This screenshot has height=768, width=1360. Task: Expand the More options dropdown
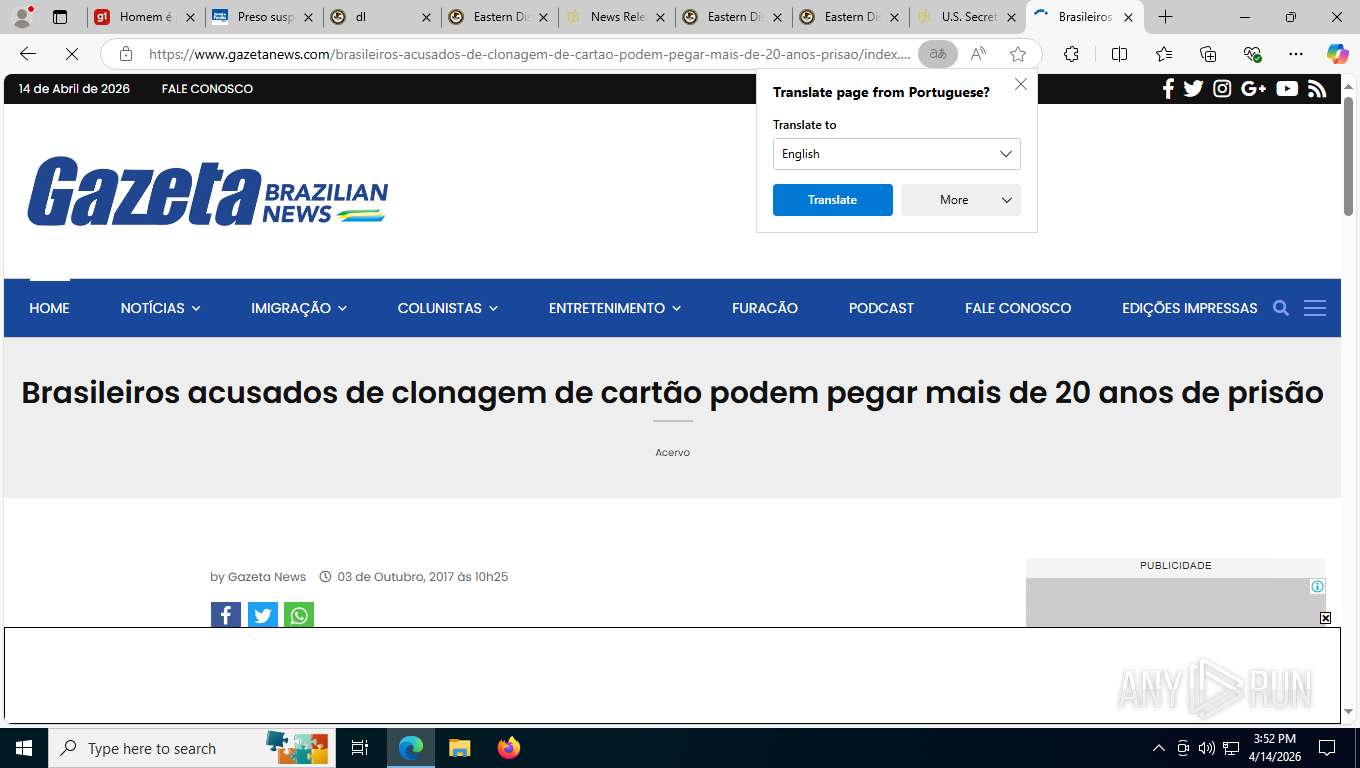[960, 200]
